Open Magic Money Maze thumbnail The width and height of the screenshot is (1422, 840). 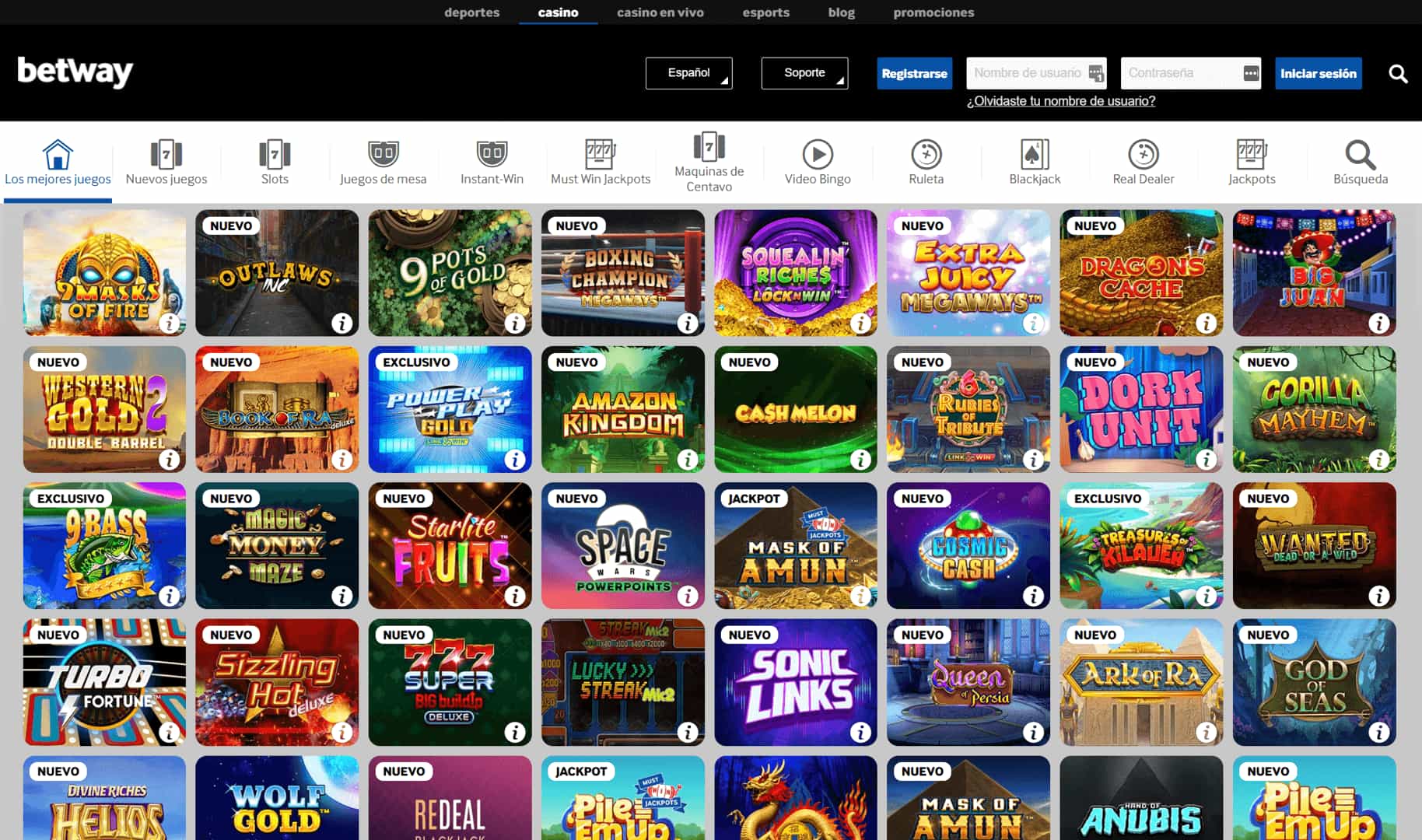pyautogui.click(x=277, y=545)
